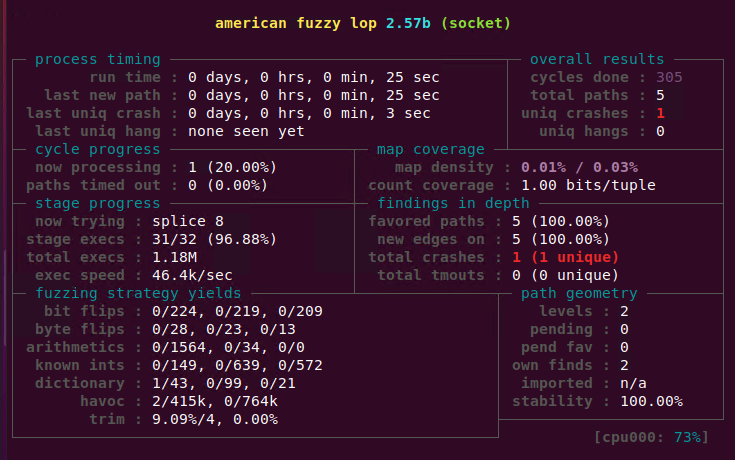Click the 'stage progress' section header
The height and width of the screenshot is (460, 735).
pyautogui.click(x=98, y=203)
